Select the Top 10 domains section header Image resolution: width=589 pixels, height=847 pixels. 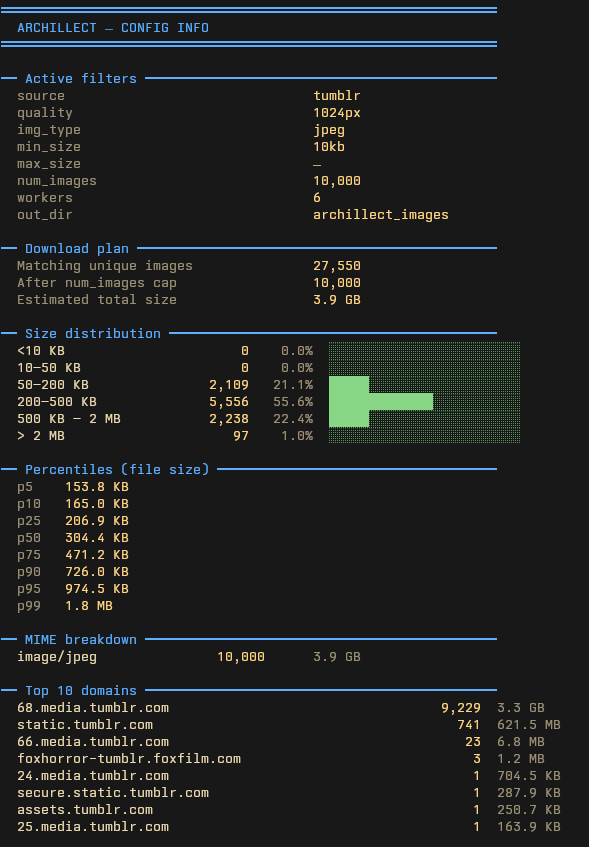(x=81, y=690)
